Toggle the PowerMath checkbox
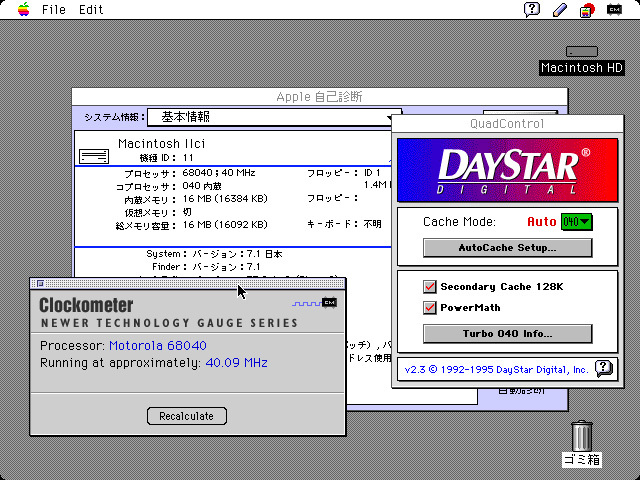Viewport: 640px width, 480px height. coord(430,307)
